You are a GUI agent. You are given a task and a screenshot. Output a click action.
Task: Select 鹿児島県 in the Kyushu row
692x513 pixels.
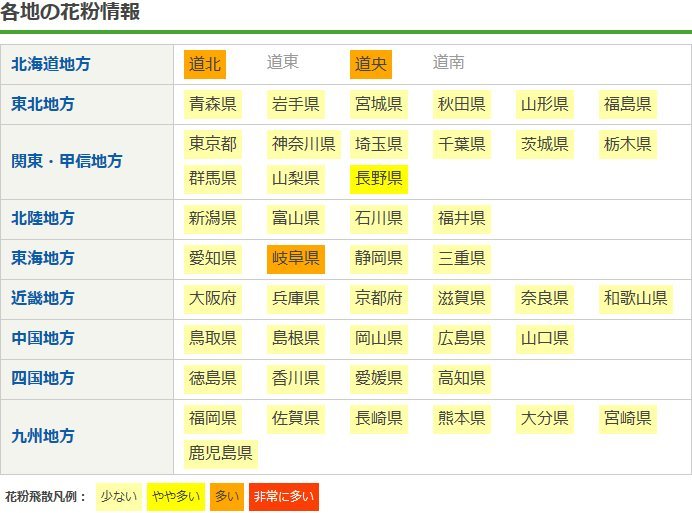coord(221,453)
